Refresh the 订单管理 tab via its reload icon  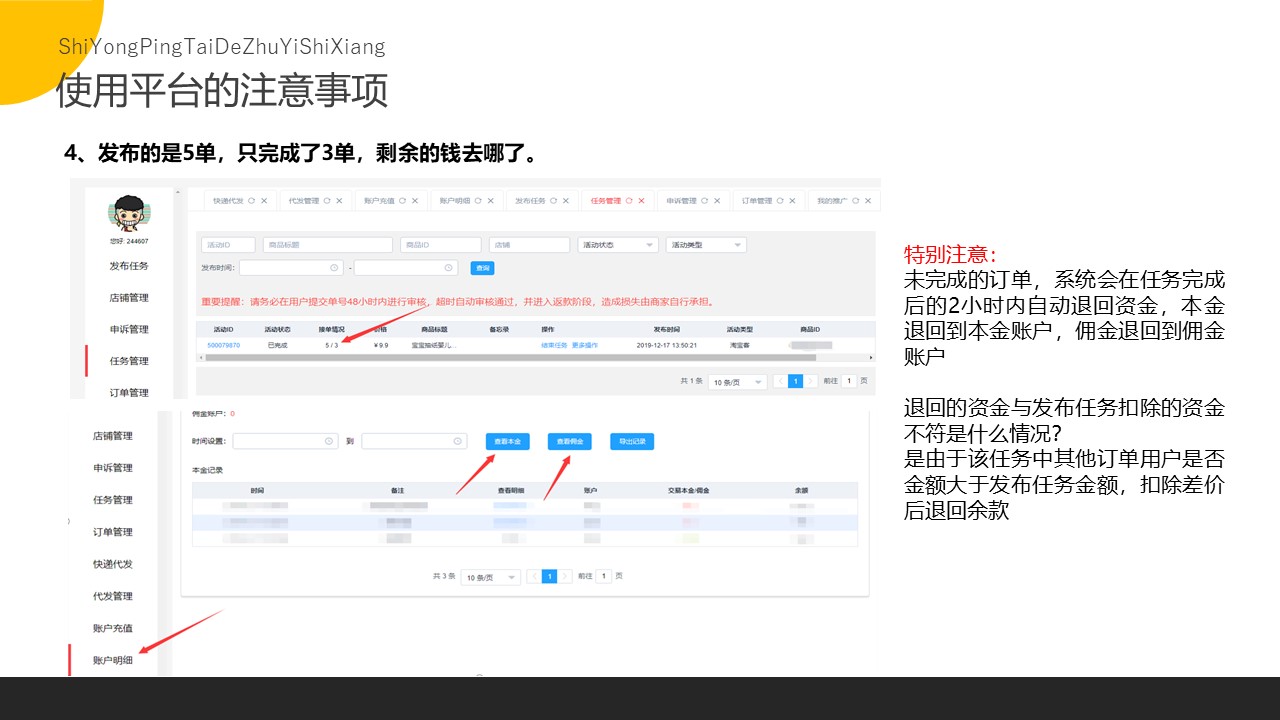780,201
